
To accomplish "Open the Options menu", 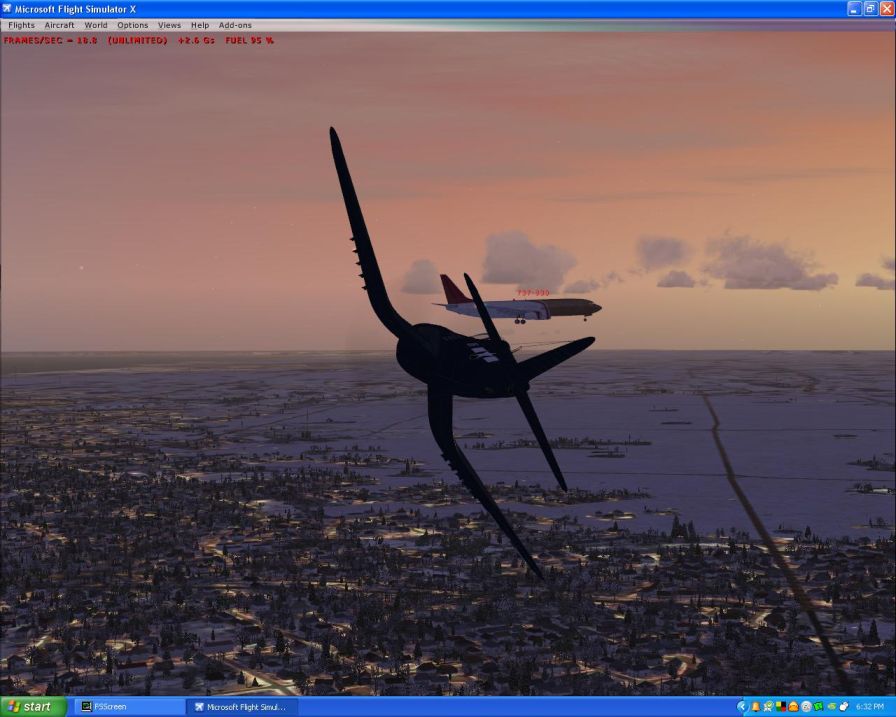I will (132, 25).
